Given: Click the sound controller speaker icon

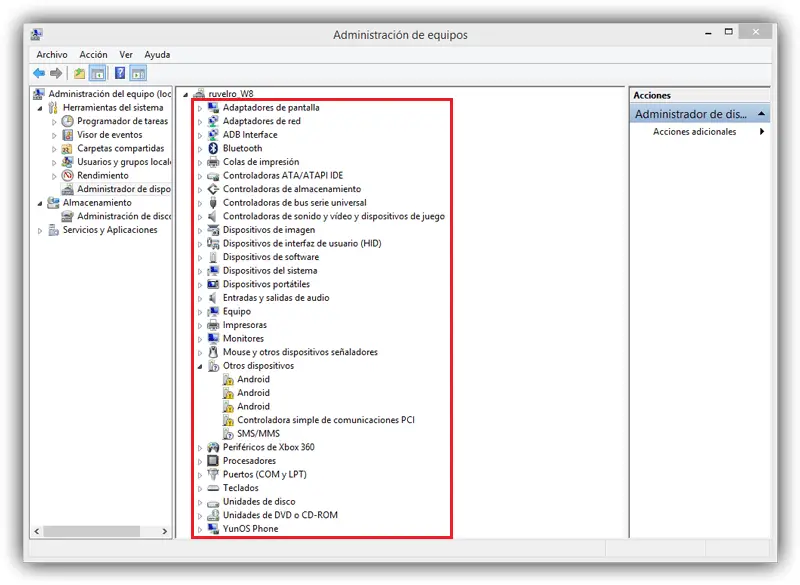Looking at the screenshot, I should click(x=213, y=216).
